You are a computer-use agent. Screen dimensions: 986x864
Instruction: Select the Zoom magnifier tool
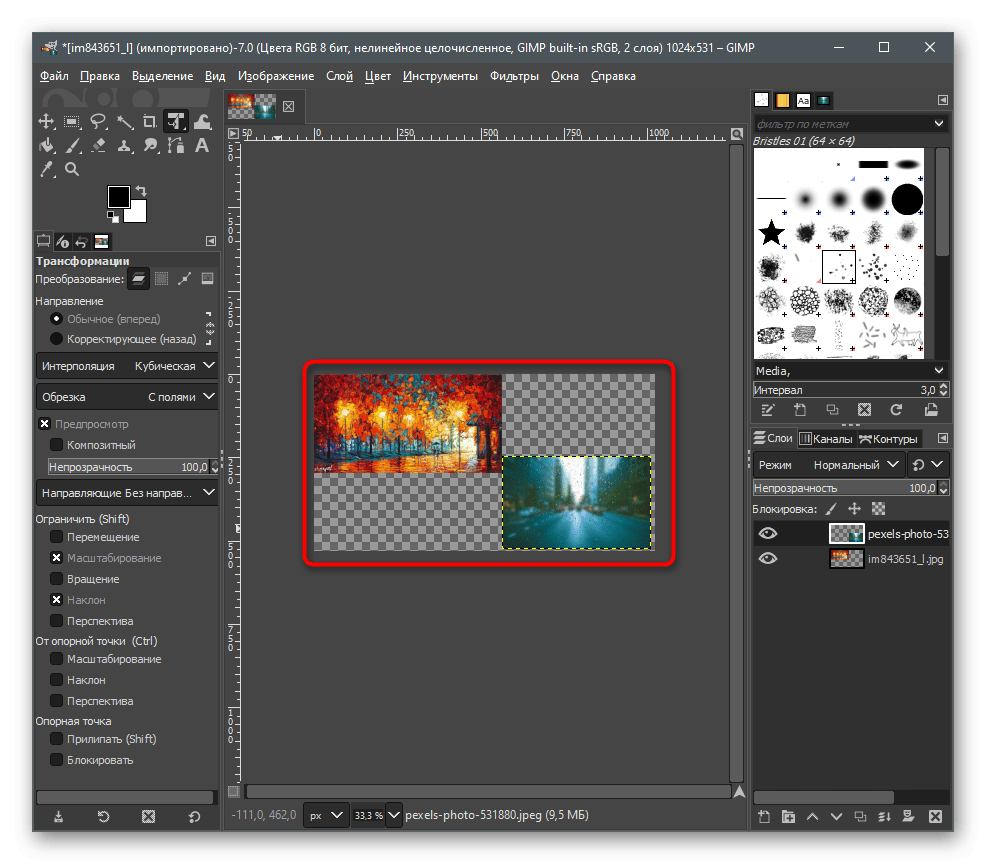72,169
